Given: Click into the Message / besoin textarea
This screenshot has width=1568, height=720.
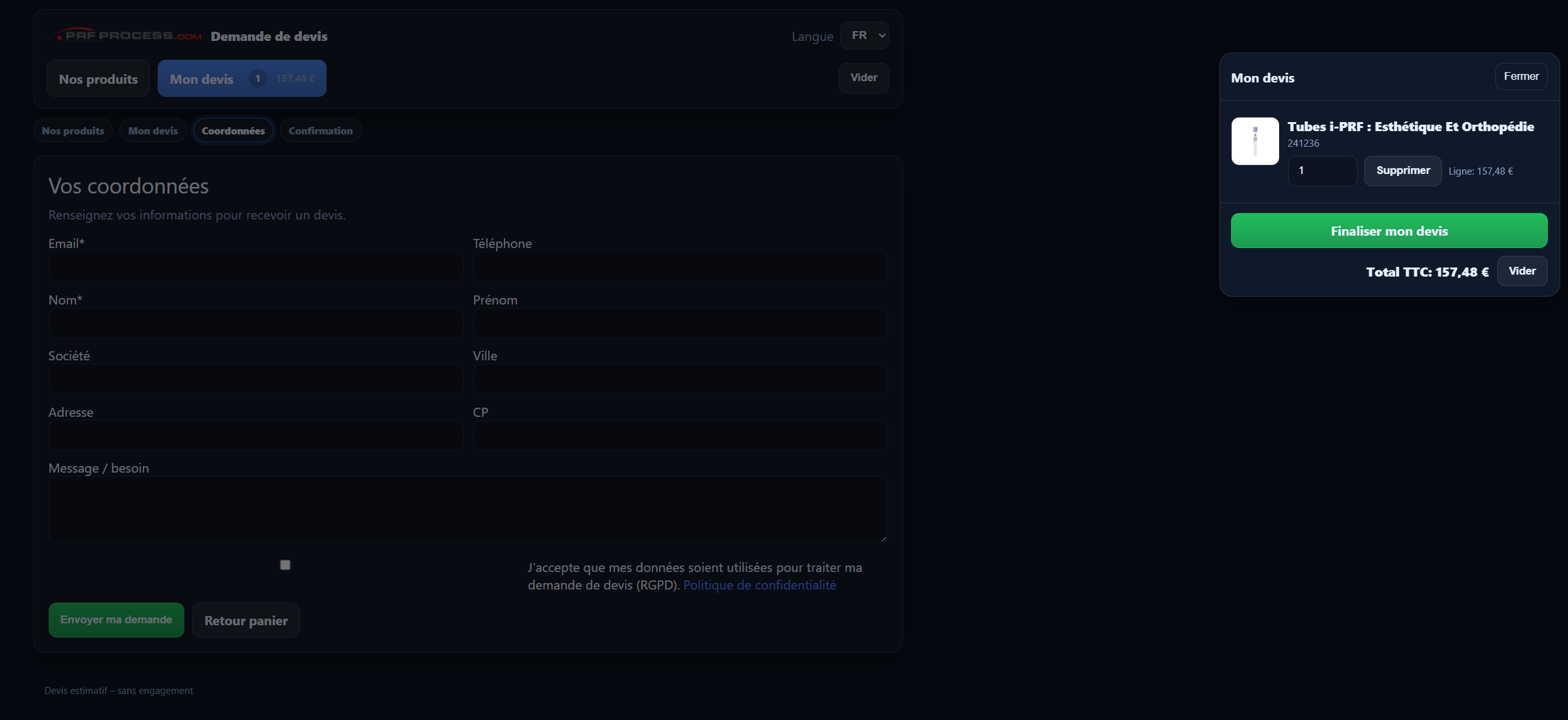Looking at the screenshot, I should (x=467, y=509).
